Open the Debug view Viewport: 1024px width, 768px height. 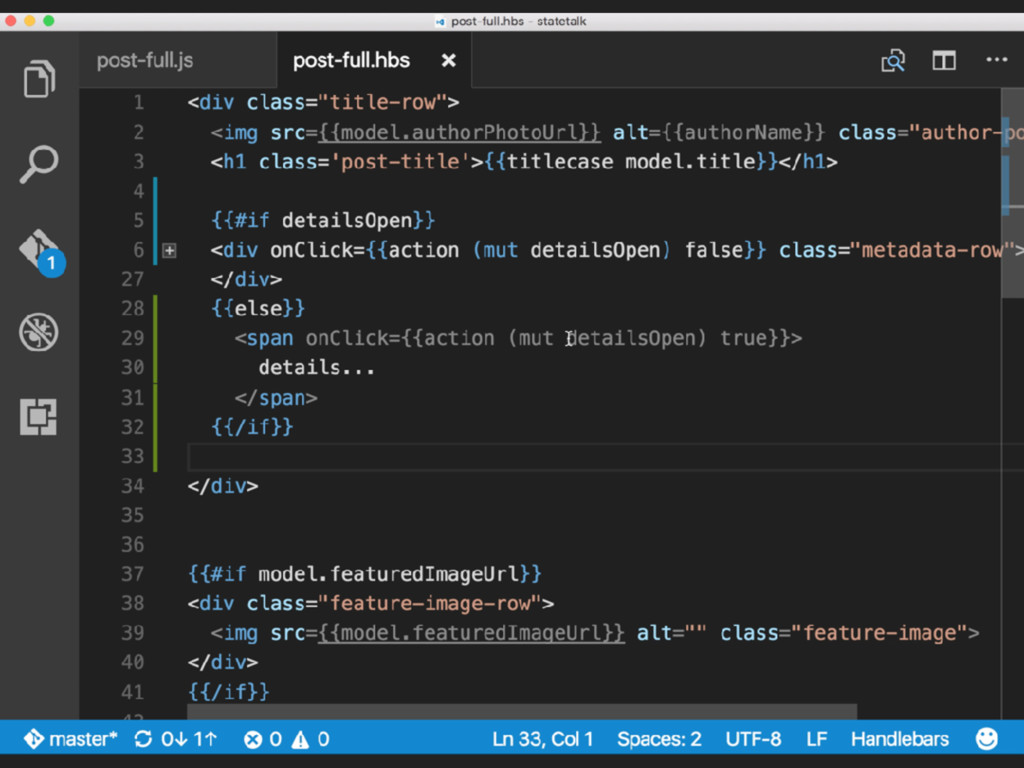point(39,332)
